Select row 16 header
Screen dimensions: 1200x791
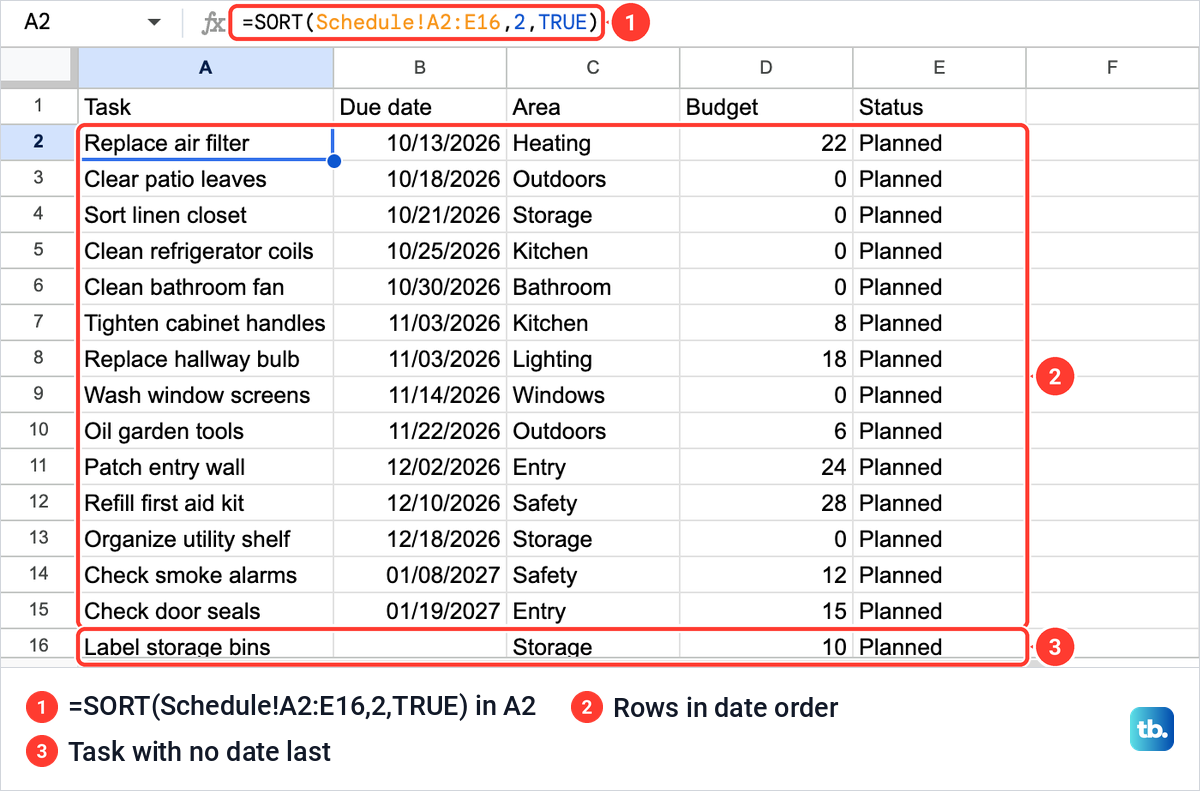[39, 645]
